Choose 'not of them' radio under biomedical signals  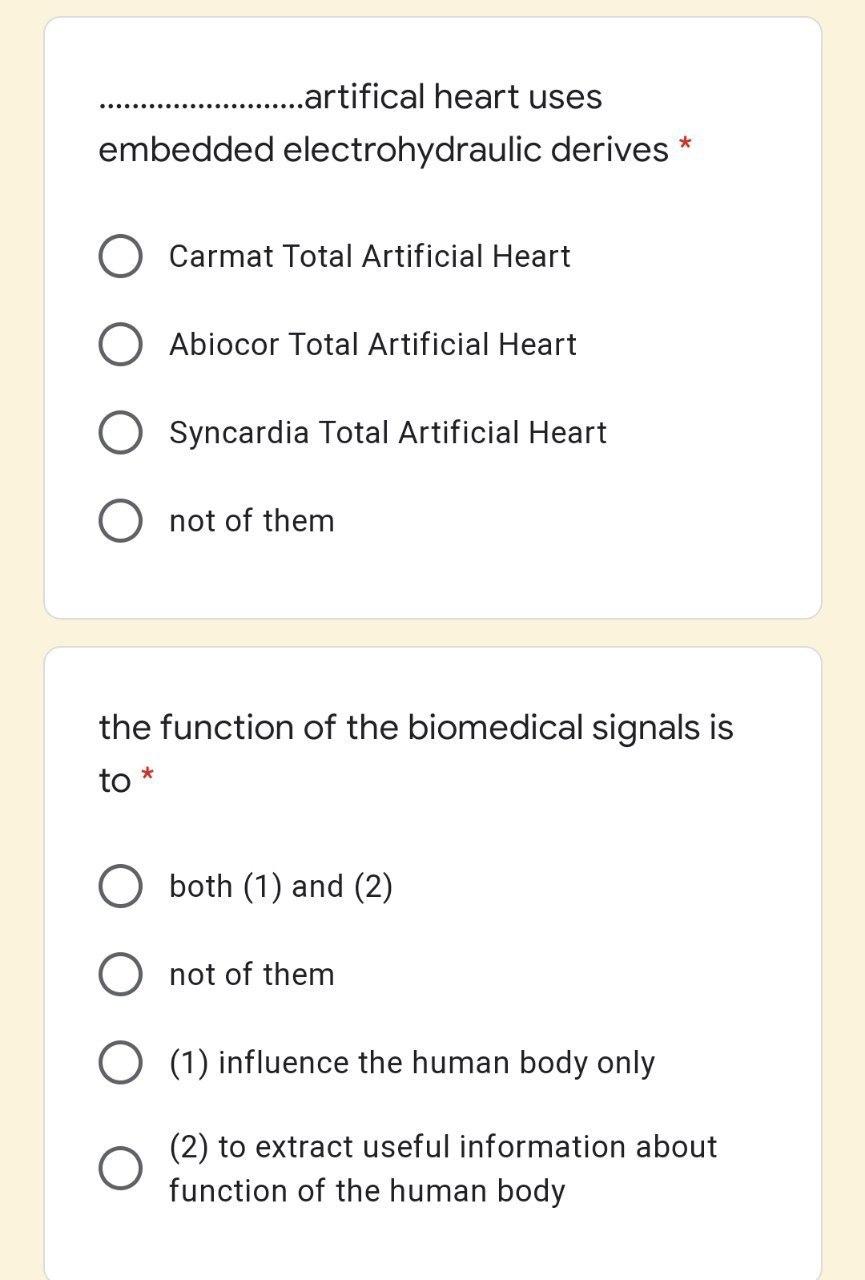(120, 975)
